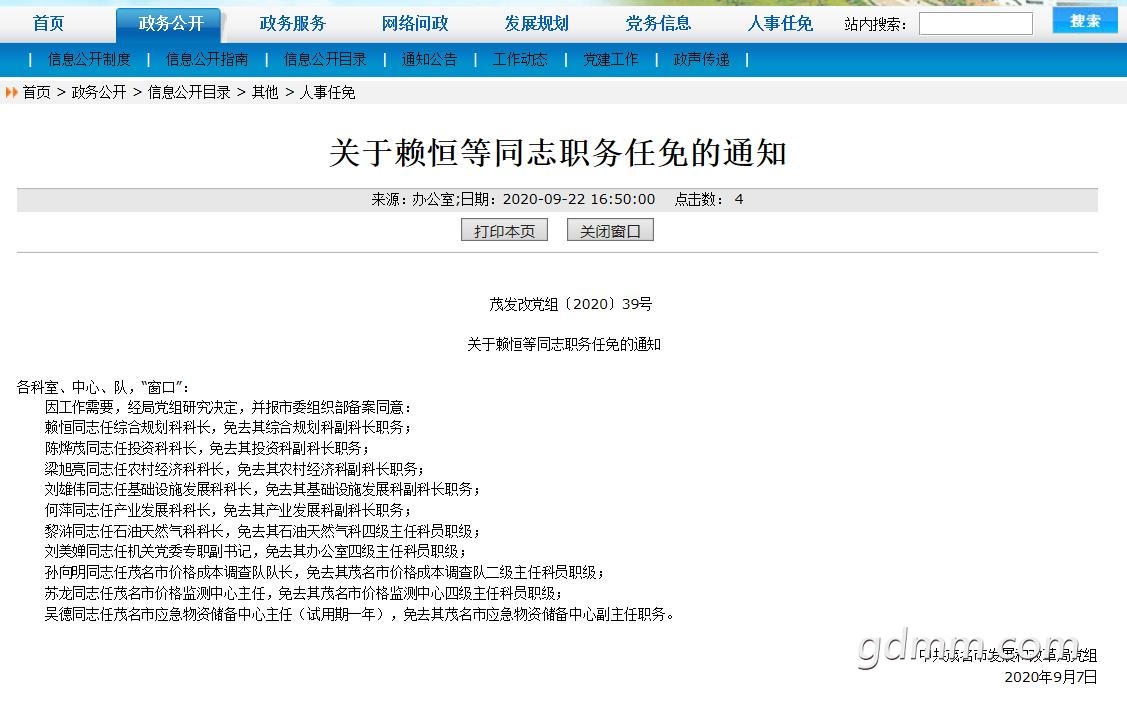Image resolution: width=1127 pixels, height=709 pixels.
Task: Open the 信息公开指南 submenu link
Action: [x=207, y=60]
